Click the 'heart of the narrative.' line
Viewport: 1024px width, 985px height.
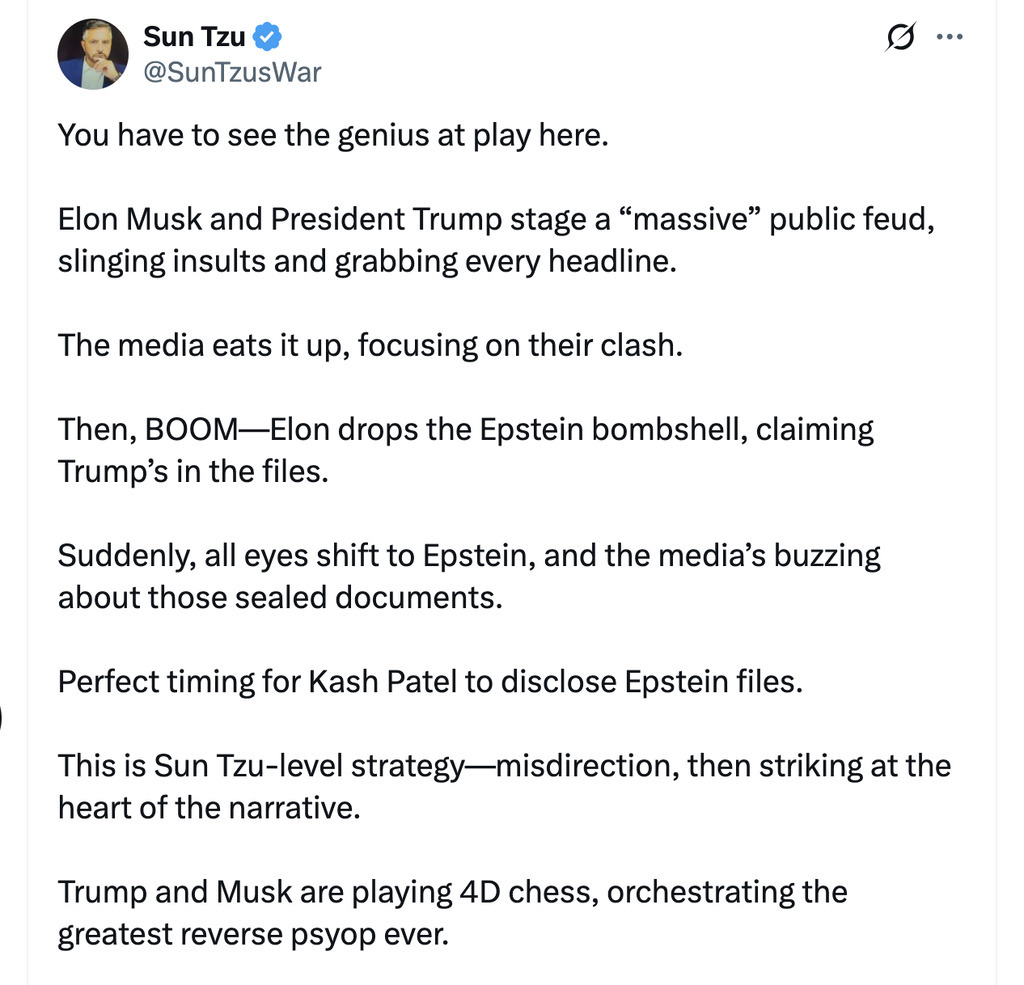[208, 807]
